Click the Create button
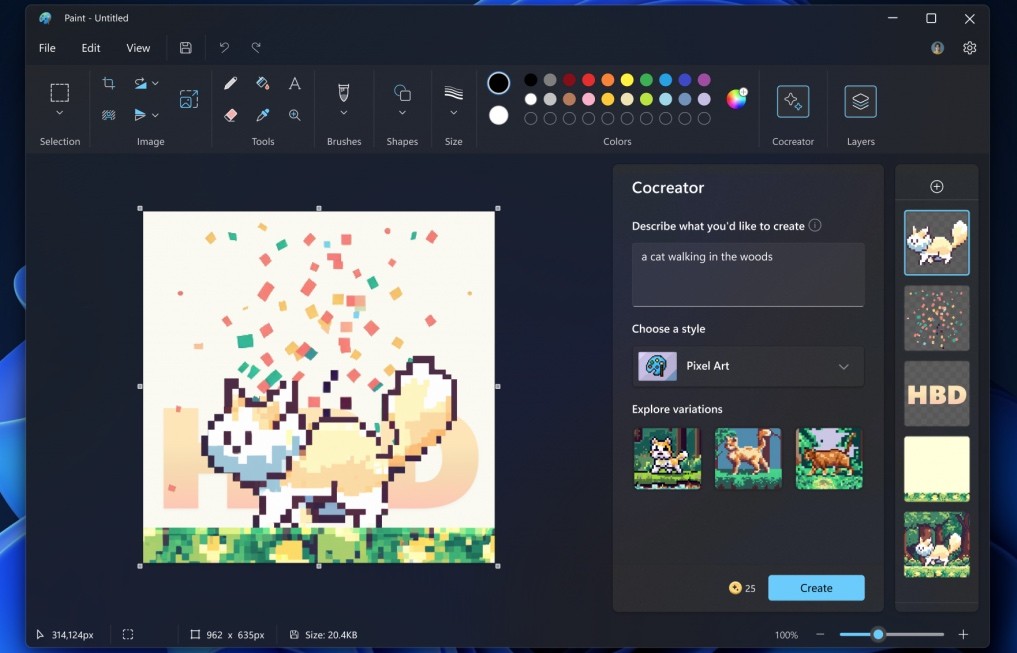 coord(816,588)
